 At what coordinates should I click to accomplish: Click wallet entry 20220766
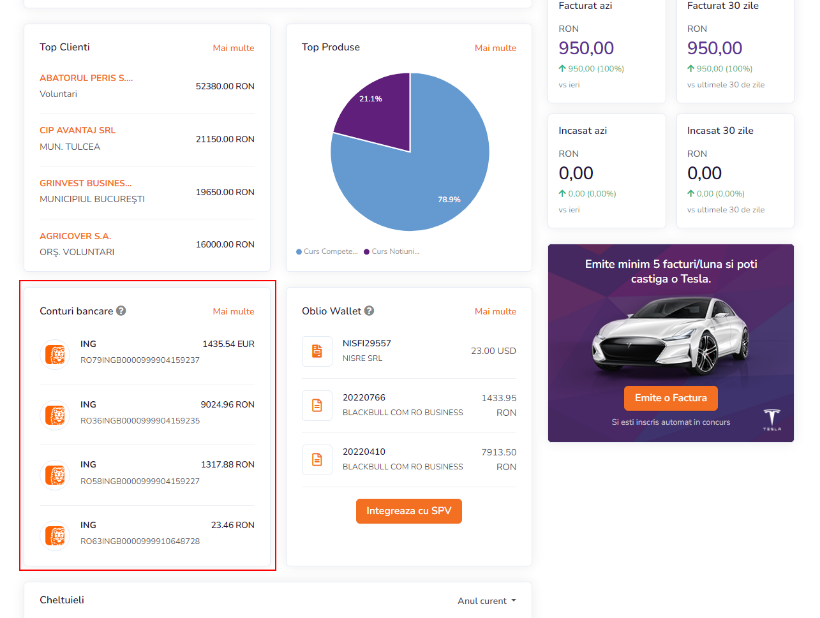click(x=363, y=397)
